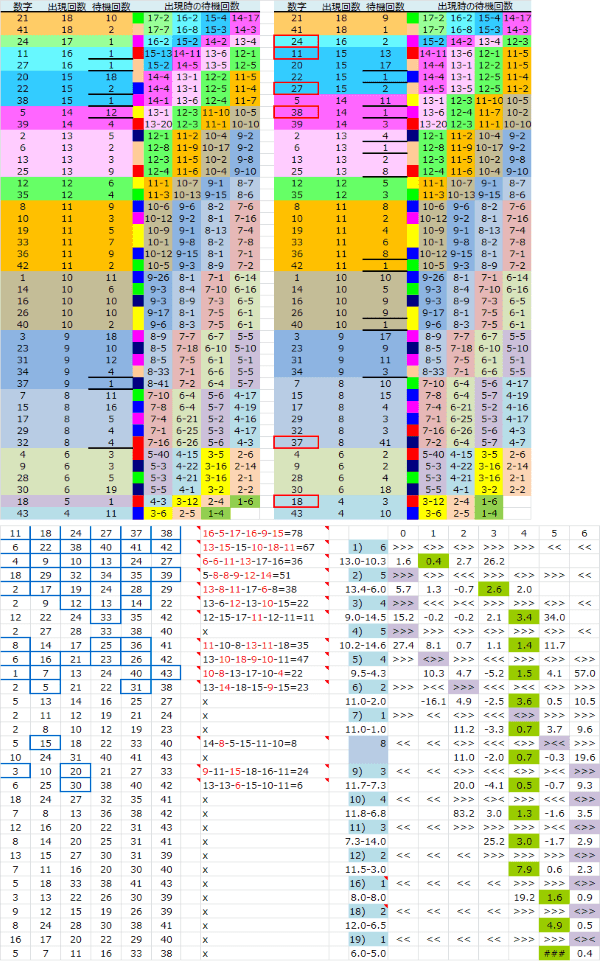Select the left table's 数字 header cell
This screenshot has width=600, height=973.
coord(22,6)
